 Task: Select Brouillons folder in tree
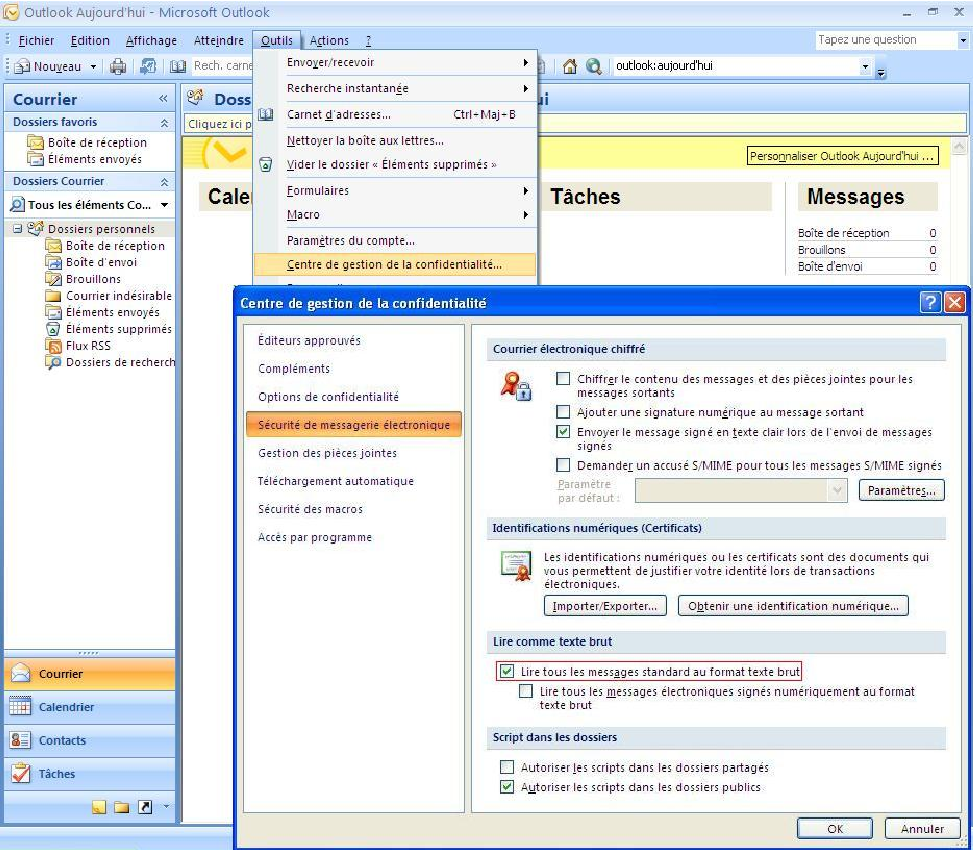point(93,279)
